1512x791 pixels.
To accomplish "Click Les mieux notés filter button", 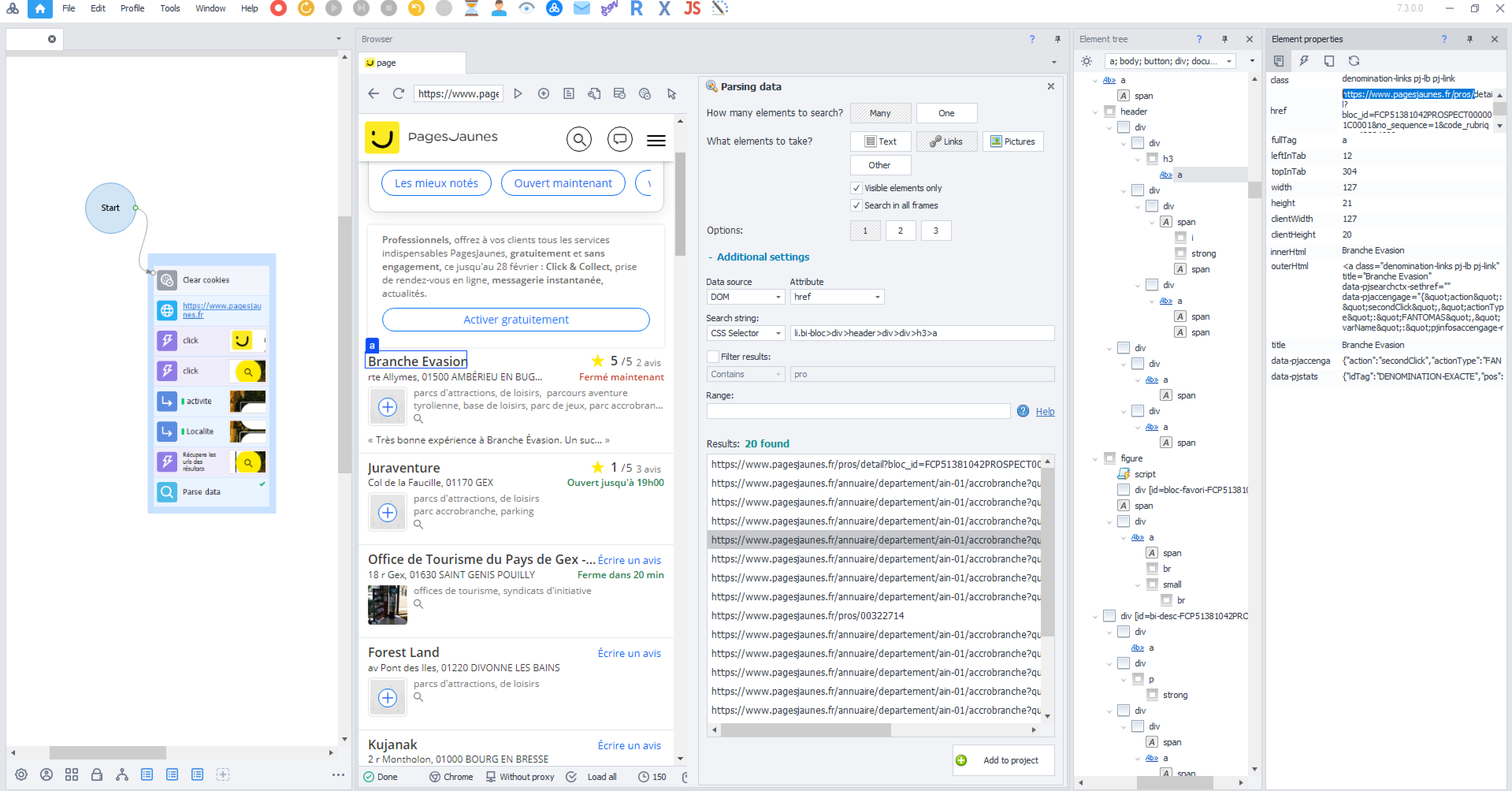I will pos(436,183).
